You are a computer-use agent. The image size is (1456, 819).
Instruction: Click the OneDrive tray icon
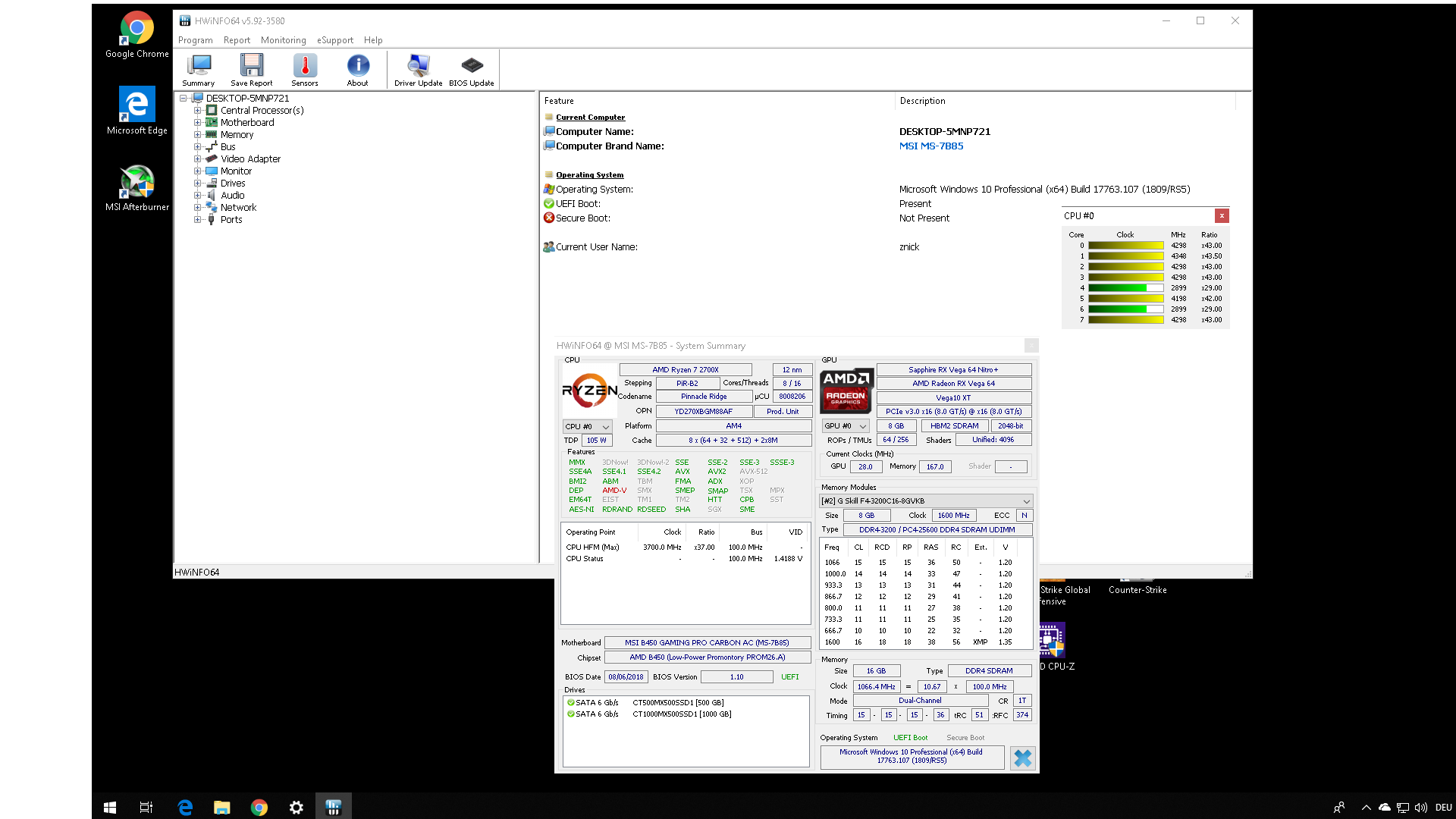pyautogui.click(x=1385, y=808)
